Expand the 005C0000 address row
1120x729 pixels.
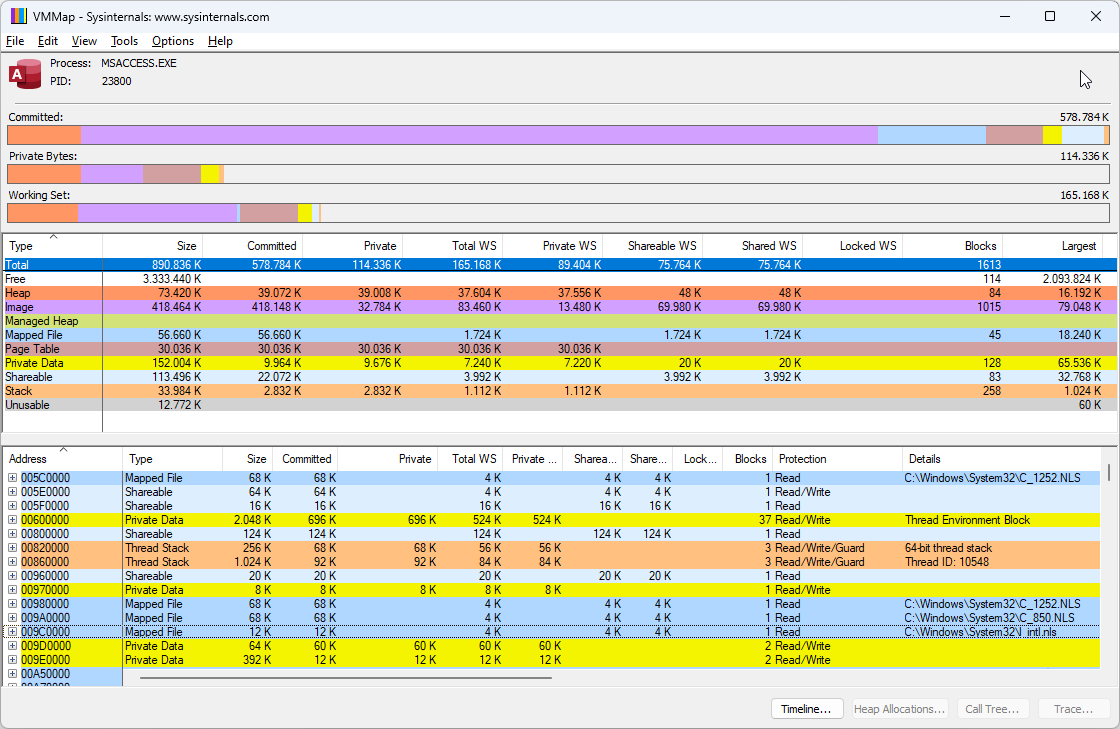click(x=13, y=478)
